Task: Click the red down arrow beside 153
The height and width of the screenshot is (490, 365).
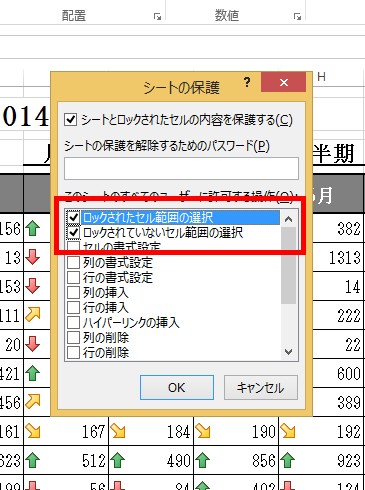Action: 33,286
